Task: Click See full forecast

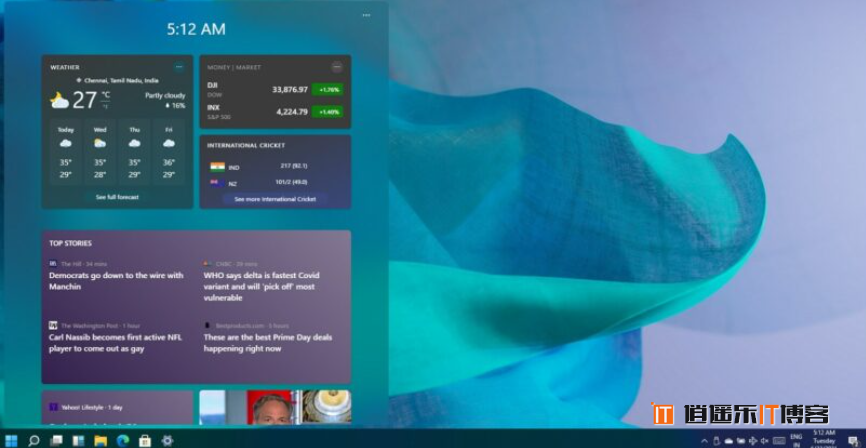Action: point(117,197)
